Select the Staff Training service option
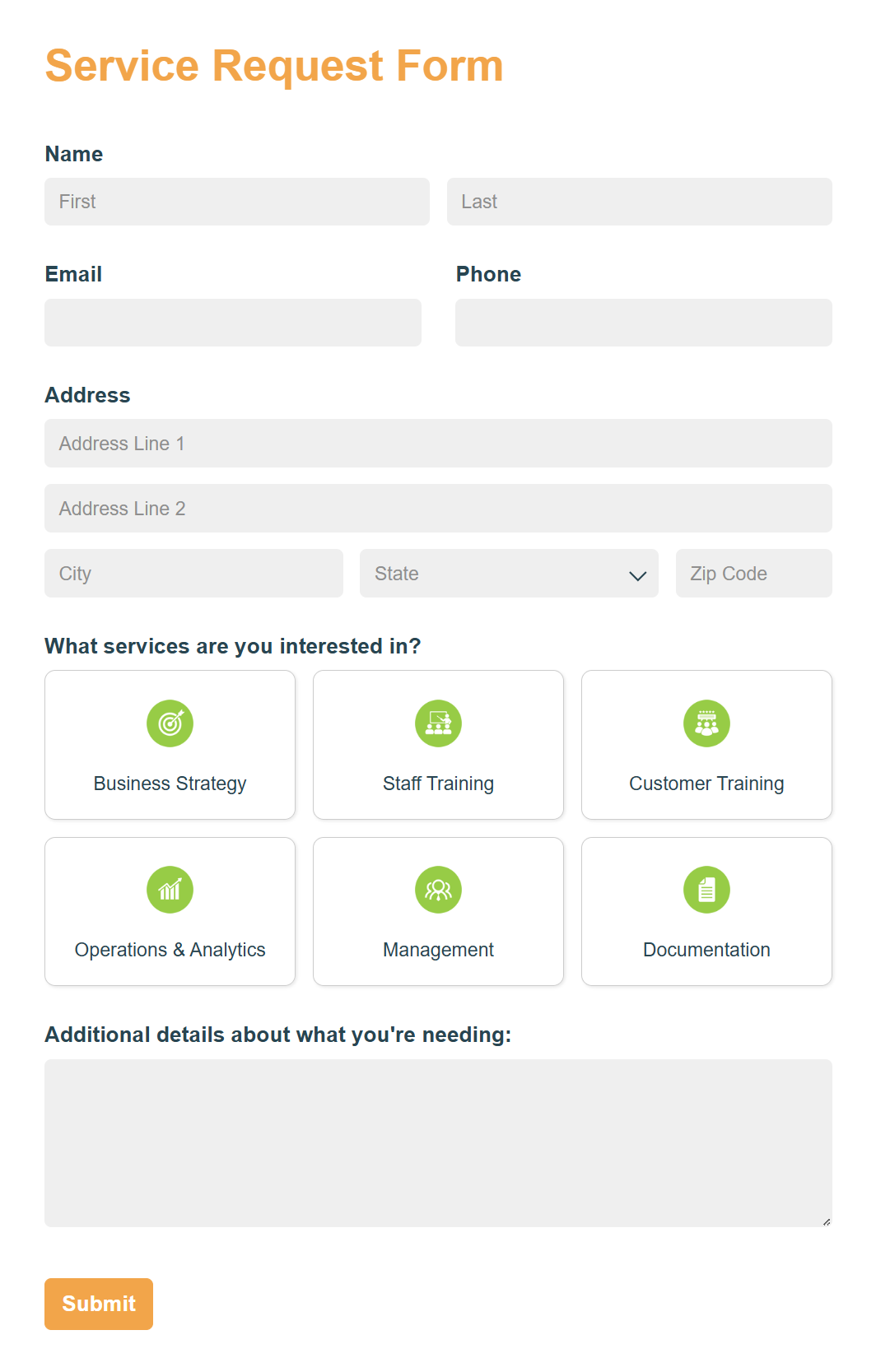This screenshot has height=1372, width=876. pos(438,745)
